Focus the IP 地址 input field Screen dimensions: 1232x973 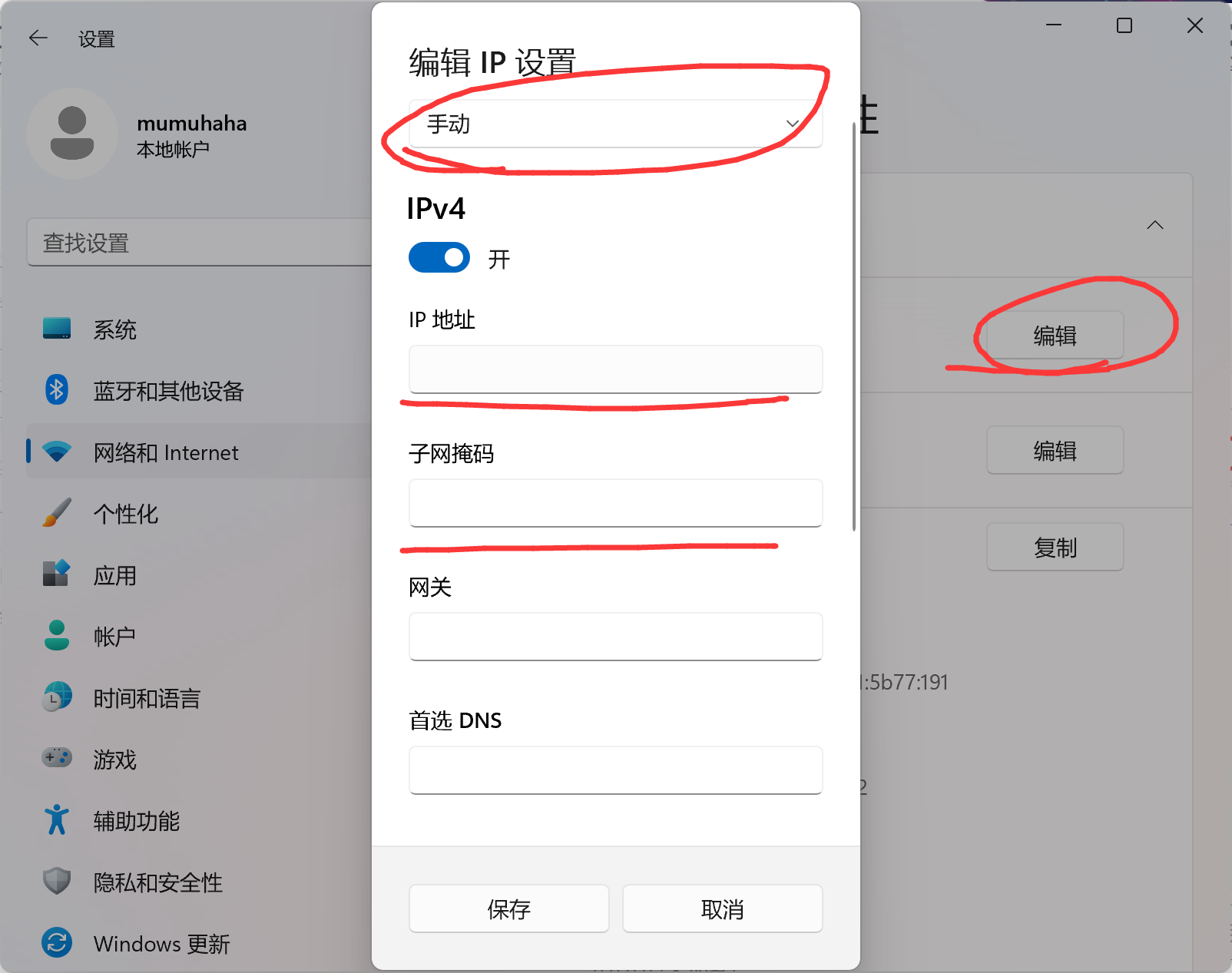click(x=616, y=369)
